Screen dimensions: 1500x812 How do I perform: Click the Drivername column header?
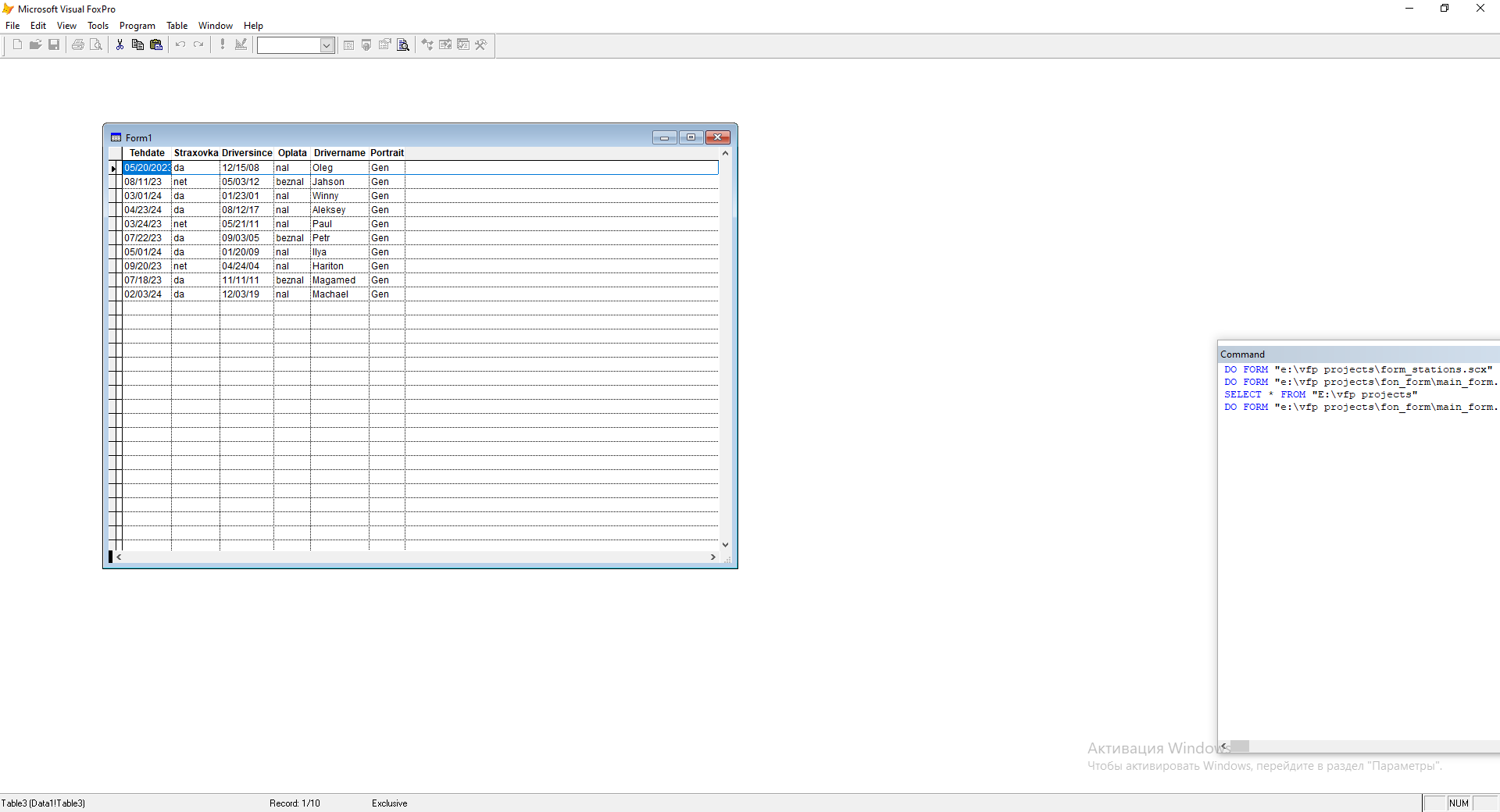point(340,153)
